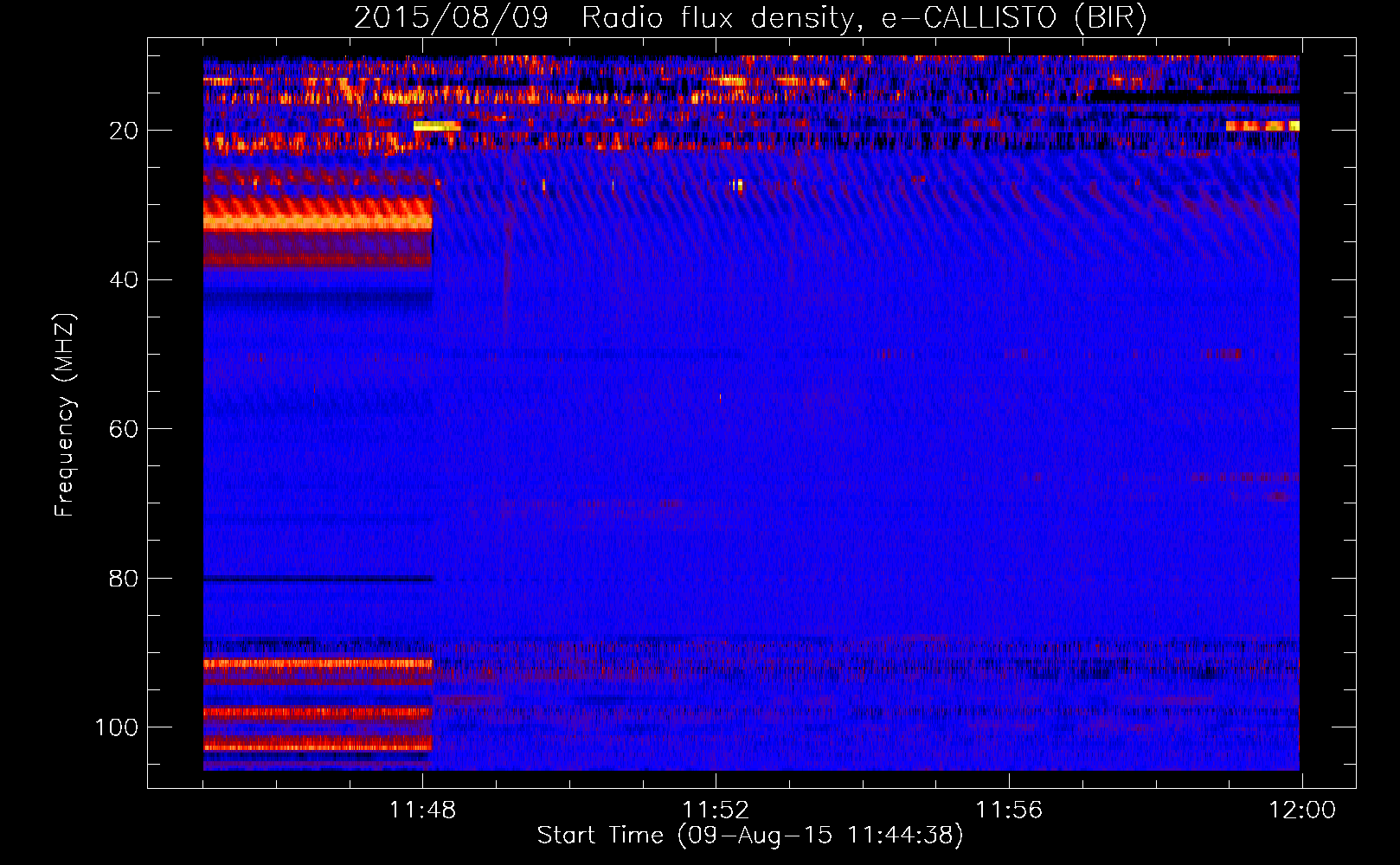Select the 11:52 time tick label
Image resolution: width=1400 pixels, height=865 pixels.
click(x=716, y=811)
